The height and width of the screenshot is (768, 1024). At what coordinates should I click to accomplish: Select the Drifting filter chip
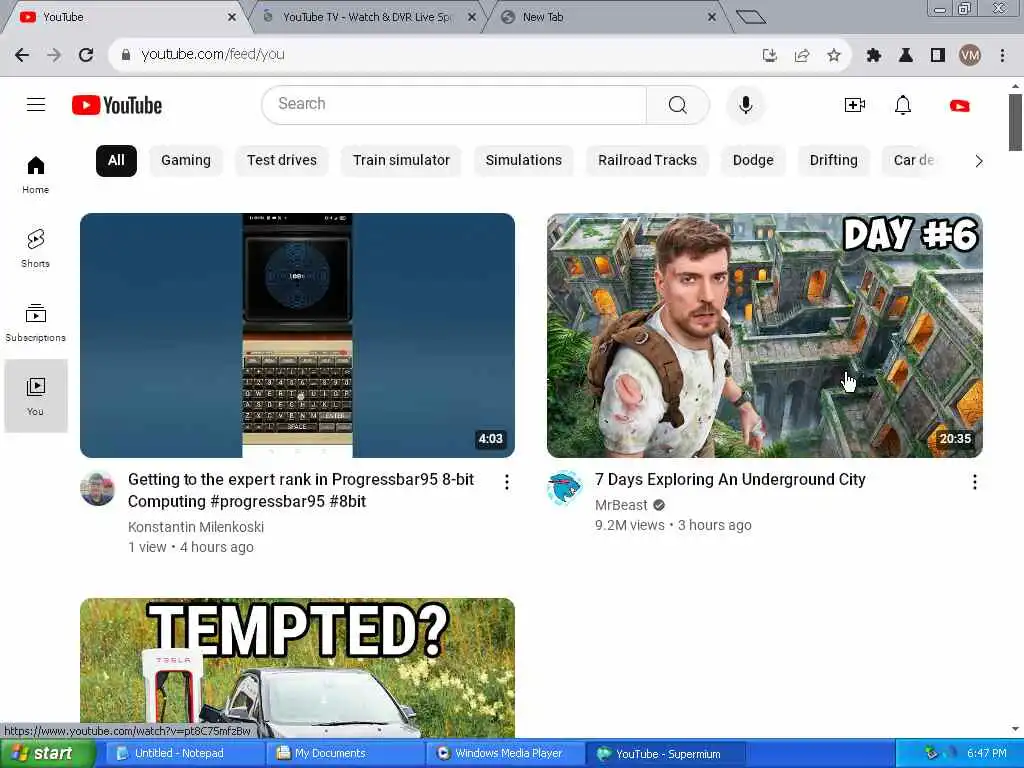(834, 161)
